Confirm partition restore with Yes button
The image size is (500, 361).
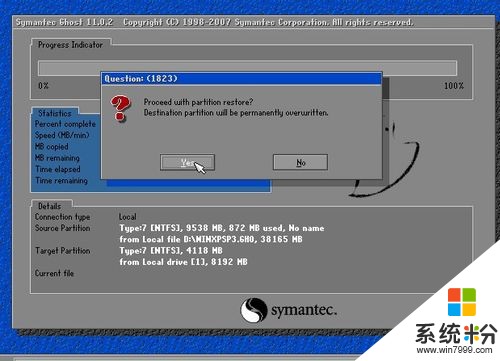187,162
